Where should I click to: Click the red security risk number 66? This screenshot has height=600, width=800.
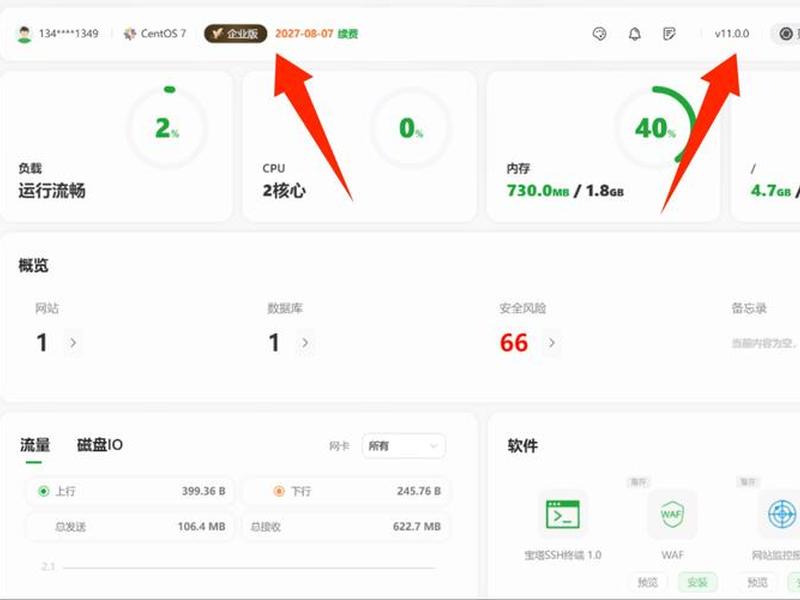[x=514, y=343]
